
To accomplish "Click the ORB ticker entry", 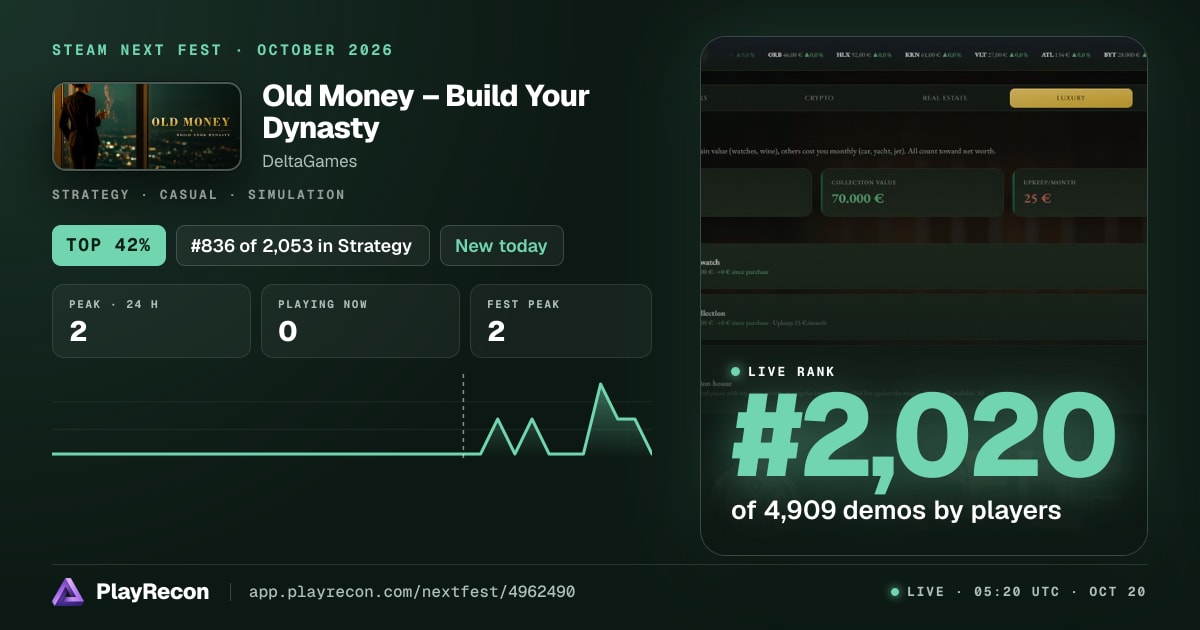I will point(796,55).
